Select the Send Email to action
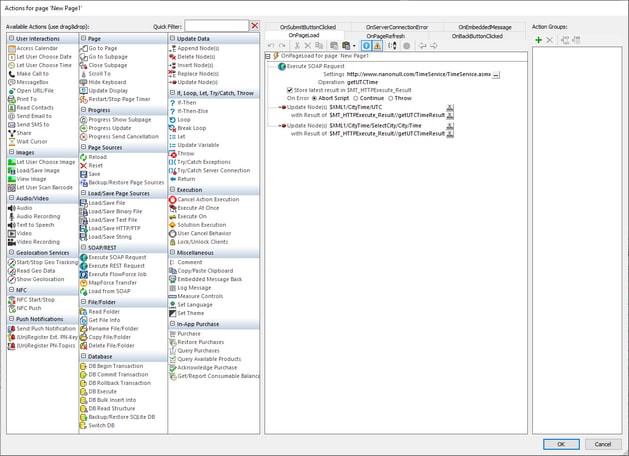This screenshot has height=456, width=629. [x=30, y=116]
